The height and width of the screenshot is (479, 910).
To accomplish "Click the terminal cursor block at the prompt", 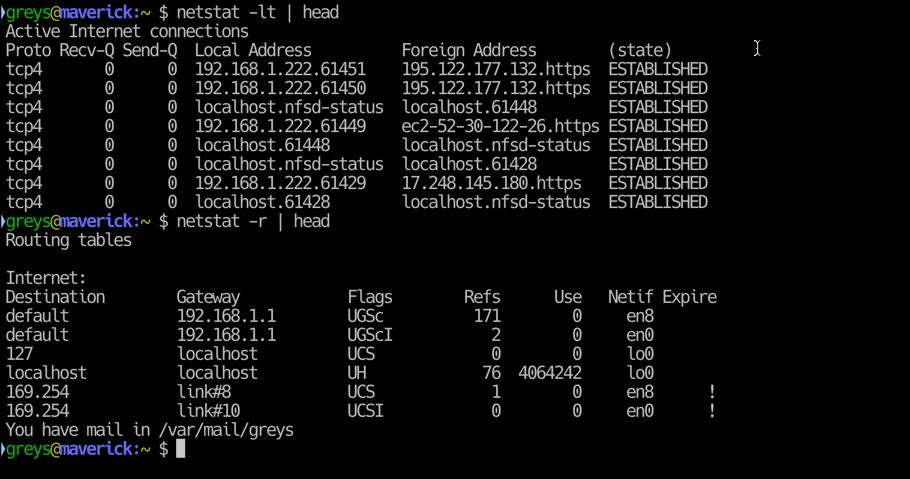I will [180, 449].
